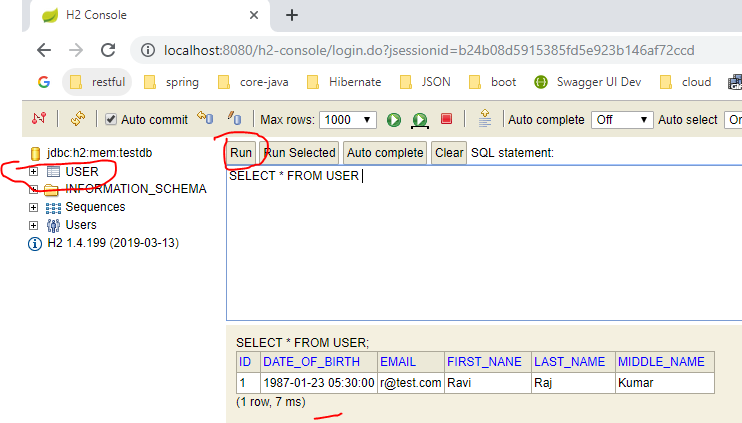Open the spring bookmark folder

(171, 82)
